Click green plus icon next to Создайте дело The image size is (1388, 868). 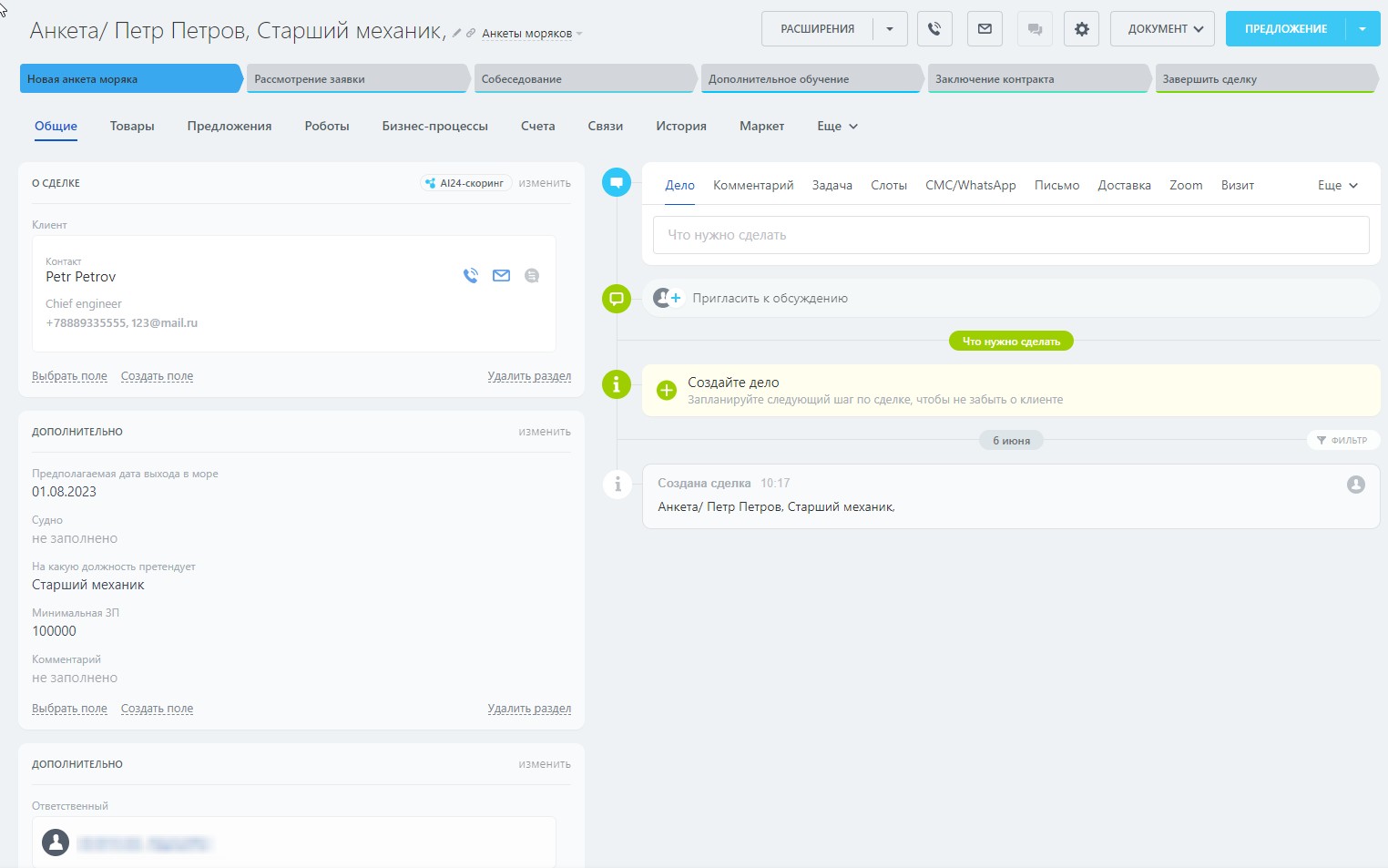tap(667, 391)
